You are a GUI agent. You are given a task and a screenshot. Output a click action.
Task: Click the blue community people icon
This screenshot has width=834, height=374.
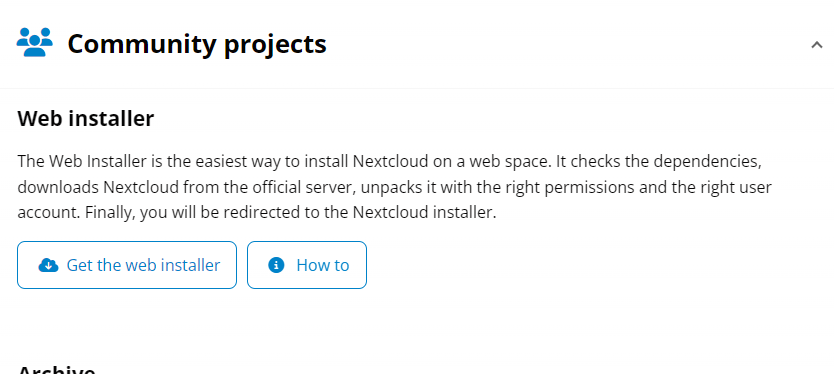[x=35, y=42]
